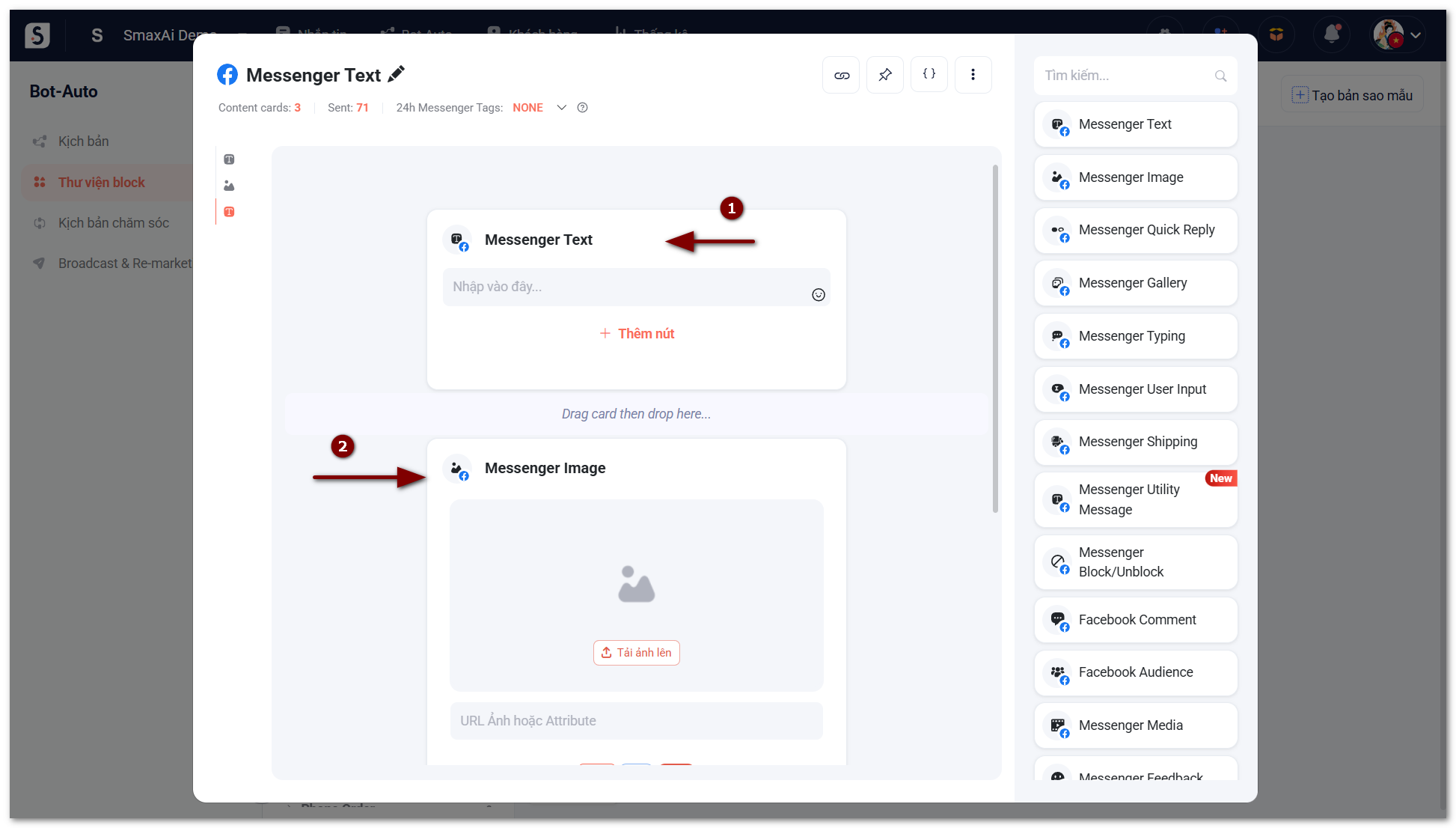Open emoji picker in text field
Screen dimensions: 1456x828
[x=819, y=295]
